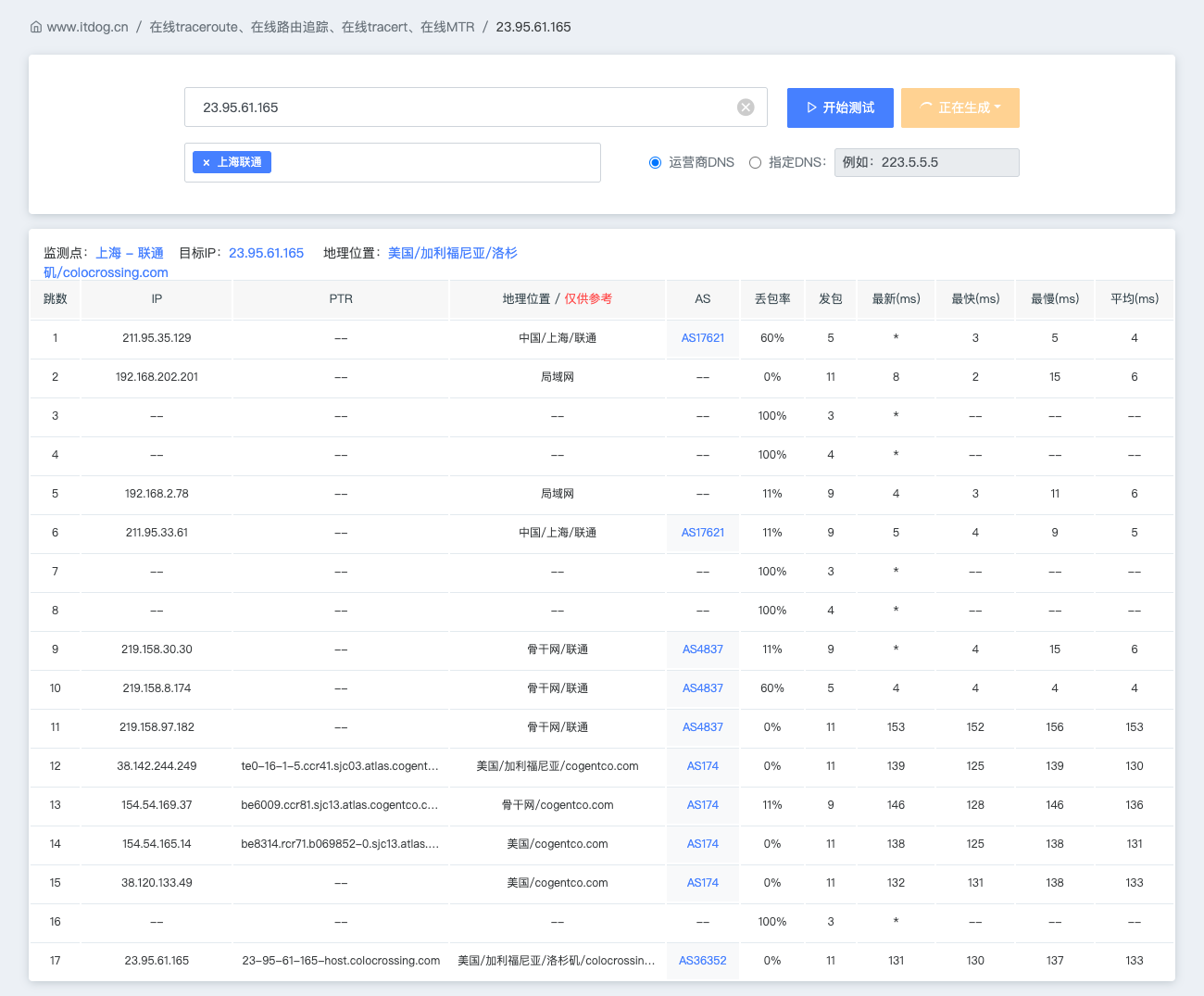Screen dimensions: 1204x996
Task: Click the 60% packet loss in hop 10
Action: 772,688
